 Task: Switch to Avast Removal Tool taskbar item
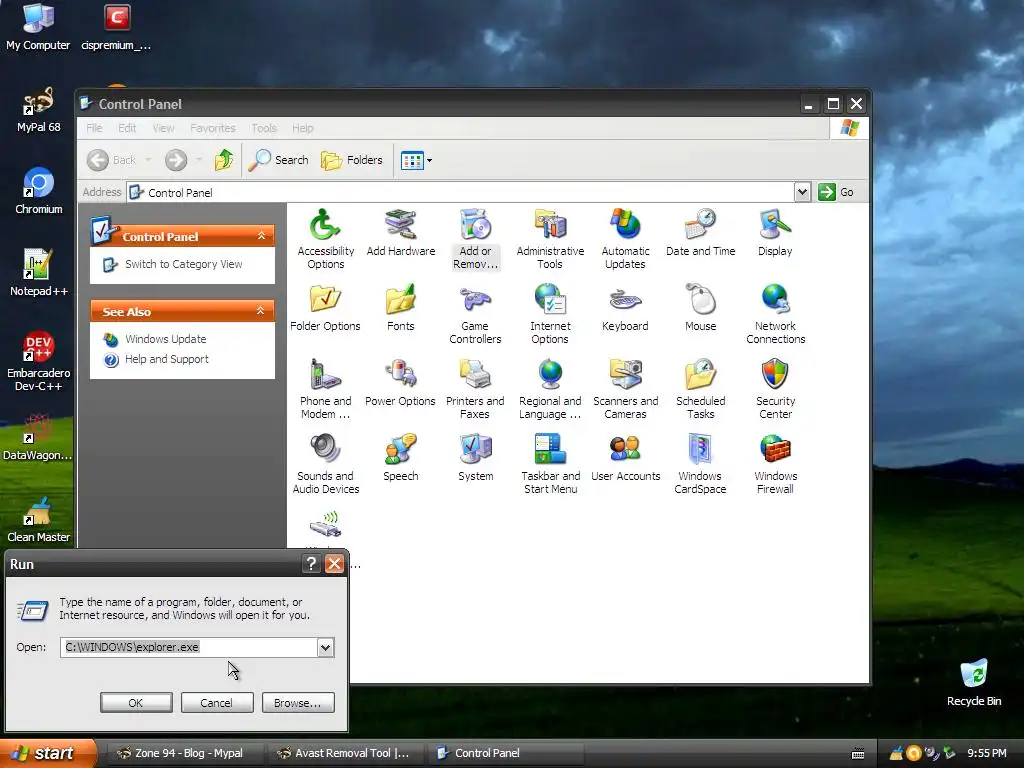pyautogui.click(x=345, y=753)
